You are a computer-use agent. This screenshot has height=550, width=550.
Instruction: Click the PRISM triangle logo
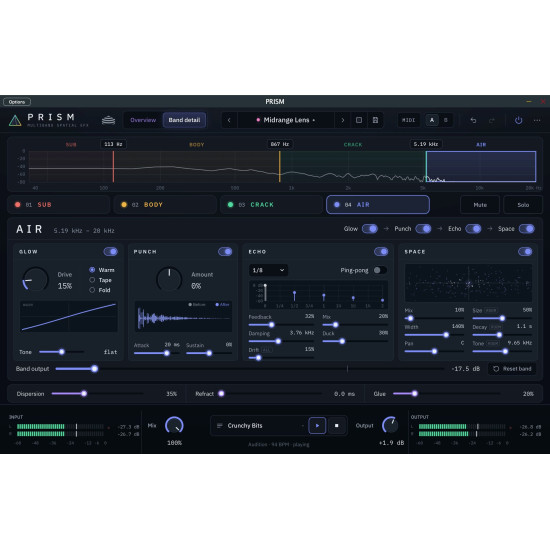pos(15,120)
